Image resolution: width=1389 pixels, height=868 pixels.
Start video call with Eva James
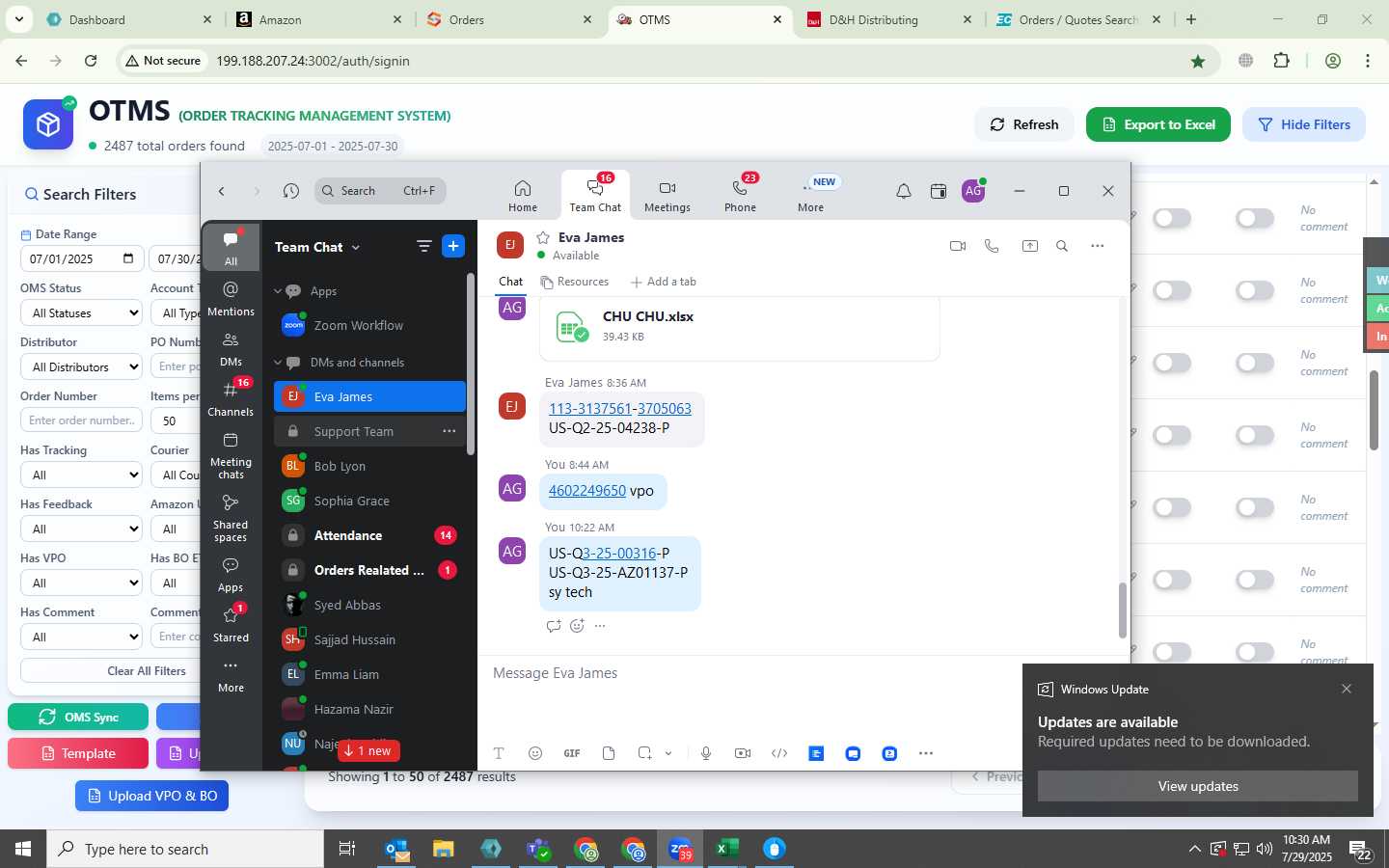958,246
